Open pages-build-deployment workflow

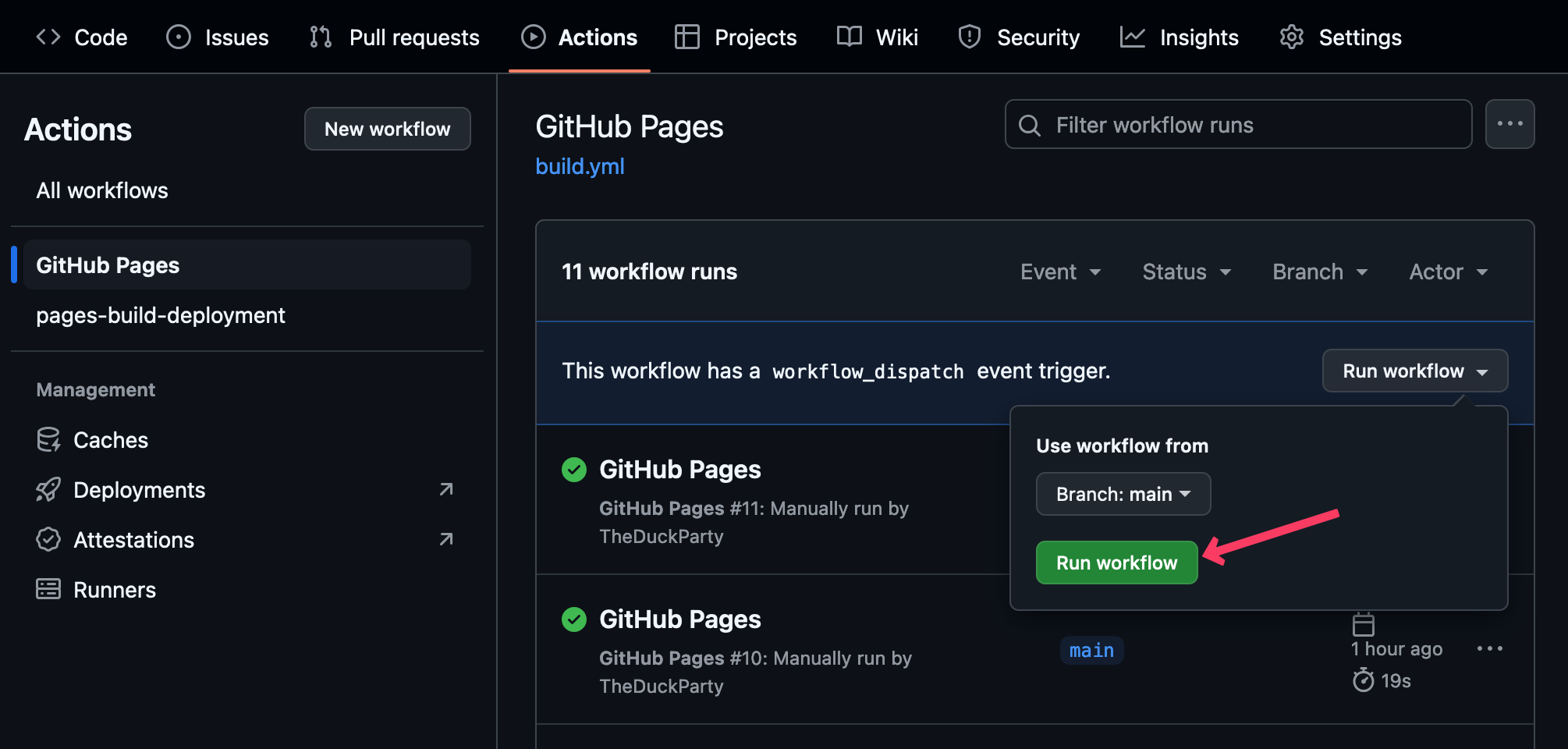coord(161,315)
